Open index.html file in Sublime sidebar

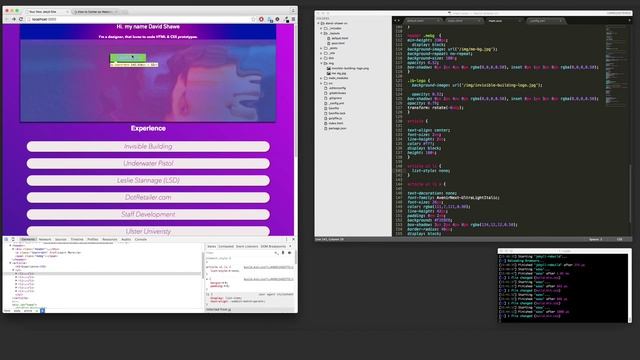pyautogui.click(x=336, y=123)
